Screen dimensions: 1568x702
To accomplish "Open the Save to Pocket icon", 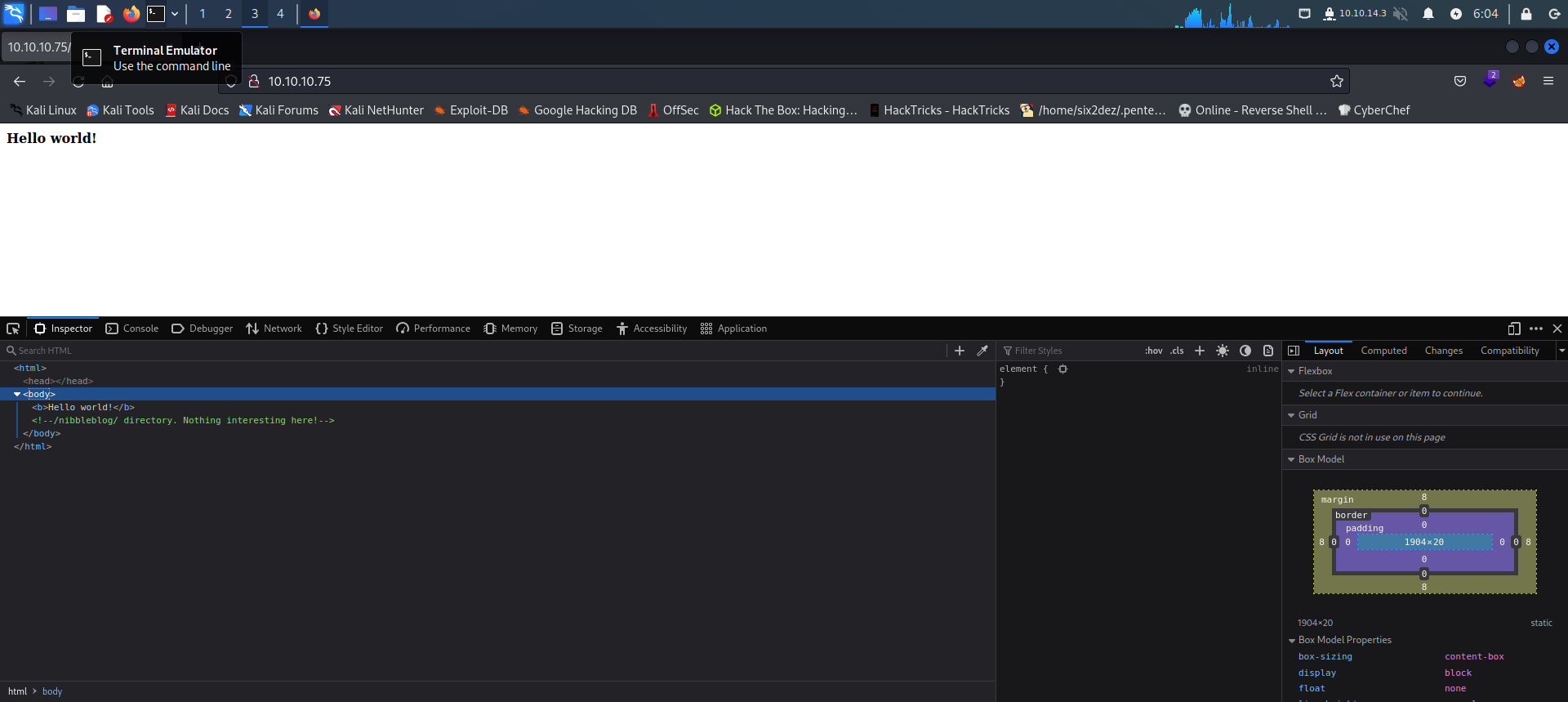I will click(x=1460, y=81).
